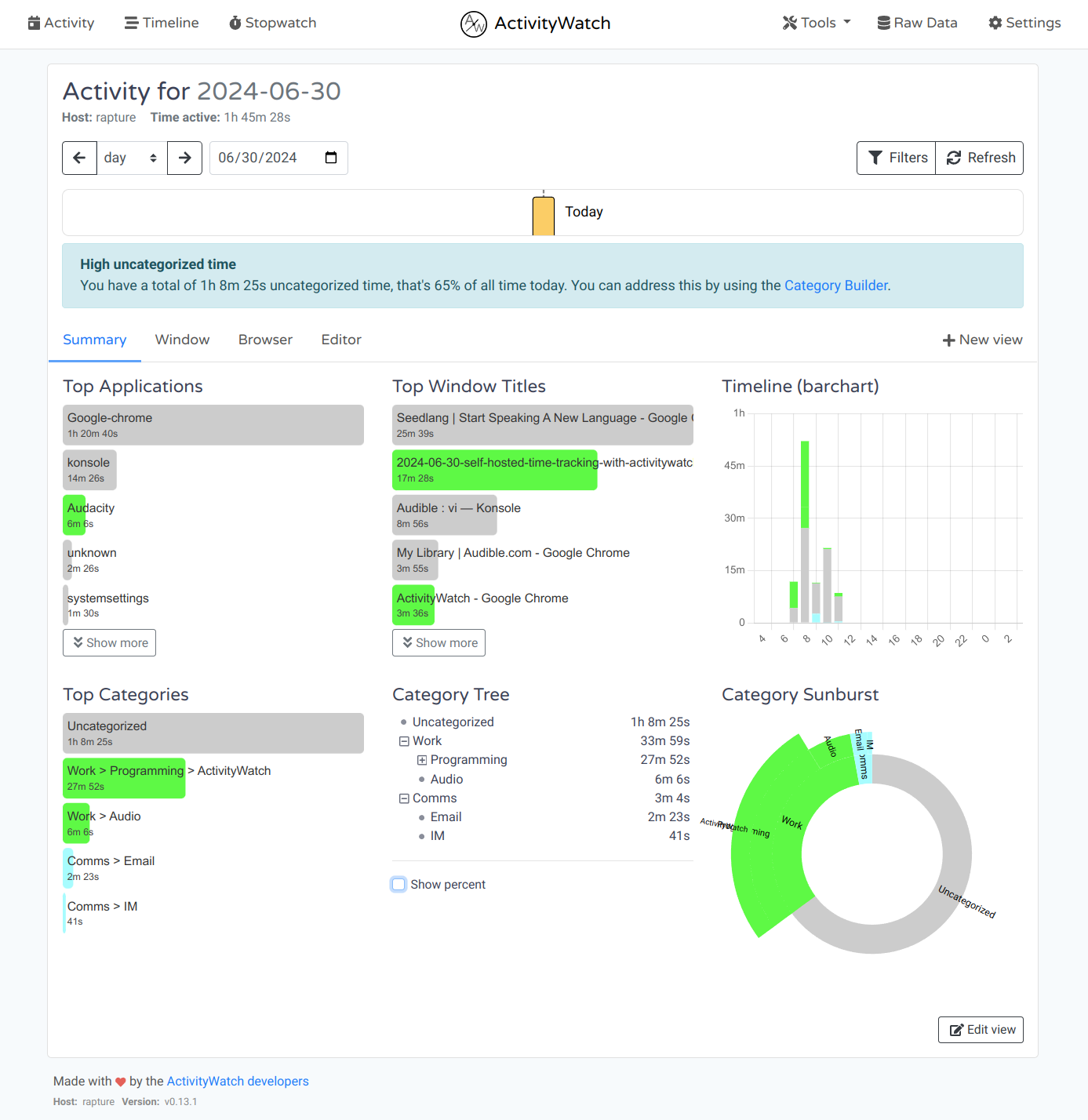Open the Stopwatch page
This screenshot has height=1120, width=1088.
[x=272, y=23]
